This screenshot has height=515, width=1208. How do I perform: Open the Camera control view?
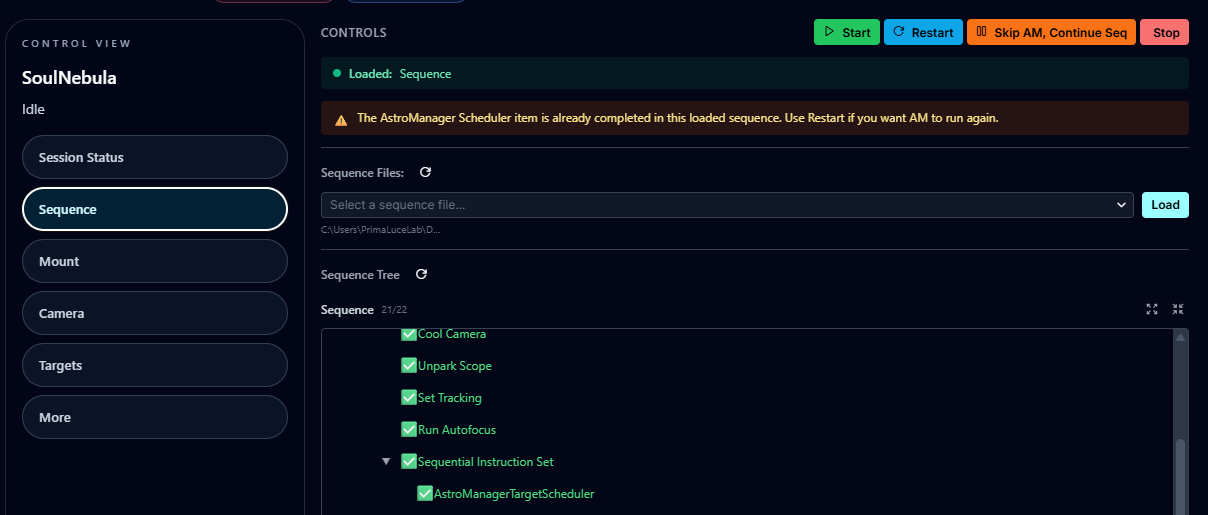coord(155,314)
